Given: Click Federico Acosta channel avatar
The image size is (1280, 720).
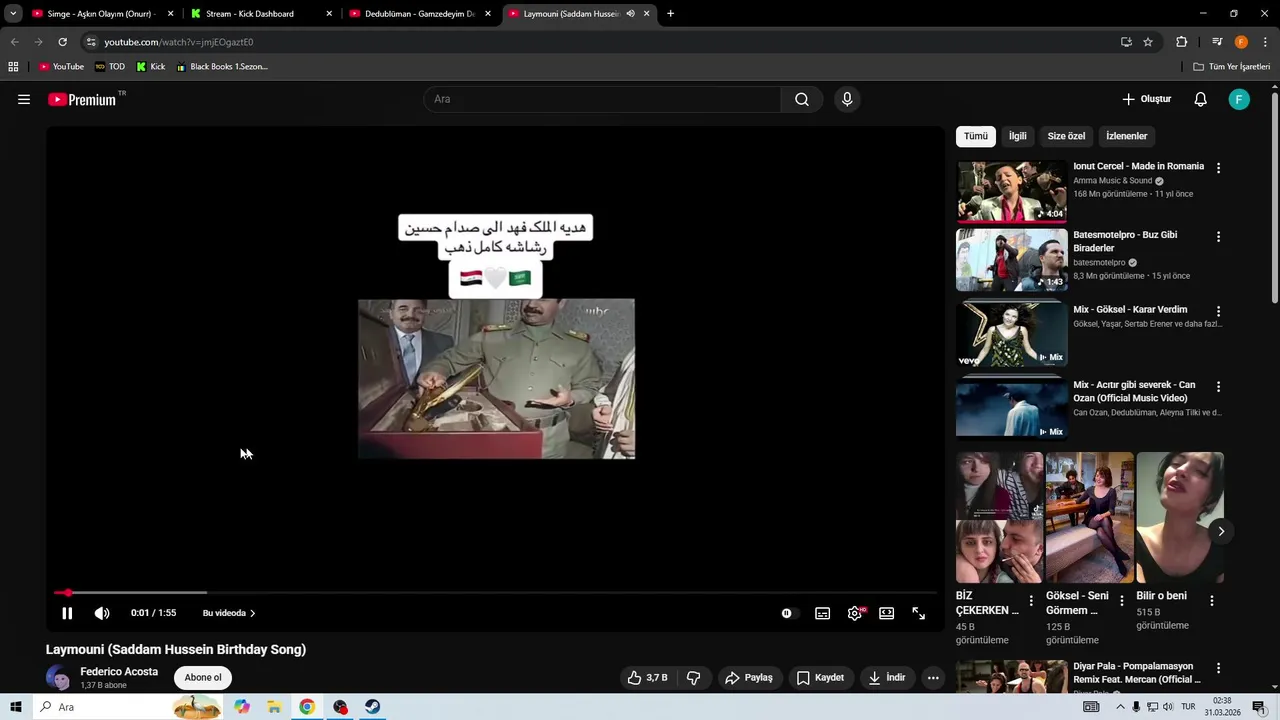Looking at the screenshot, I should click(x=59, y=678).
